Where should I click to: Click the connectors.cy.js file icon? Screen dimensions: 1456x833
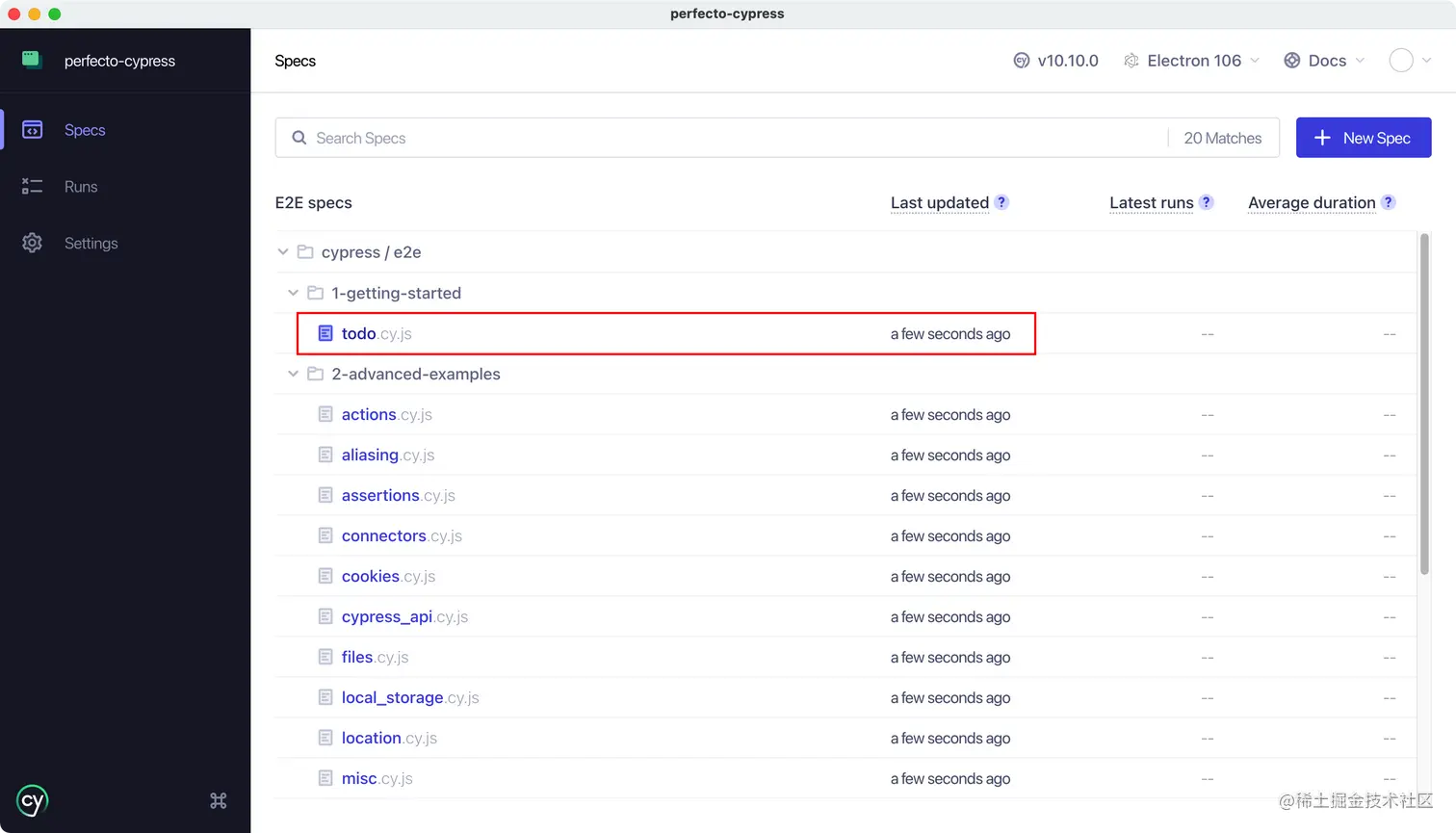click(325, 535)
